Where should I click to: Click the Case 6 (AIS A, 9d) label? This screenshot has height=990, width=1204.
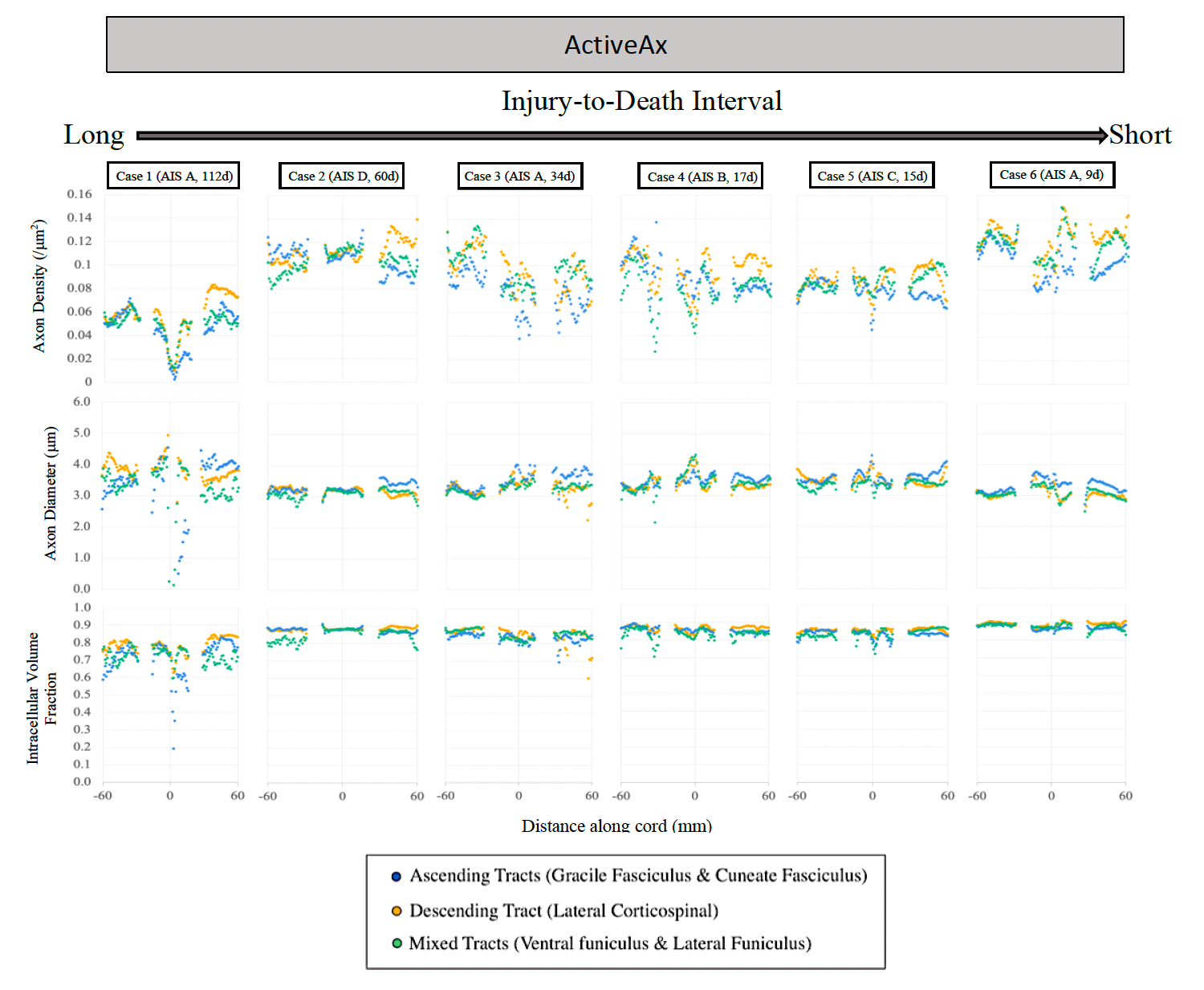coord(1051,174)
